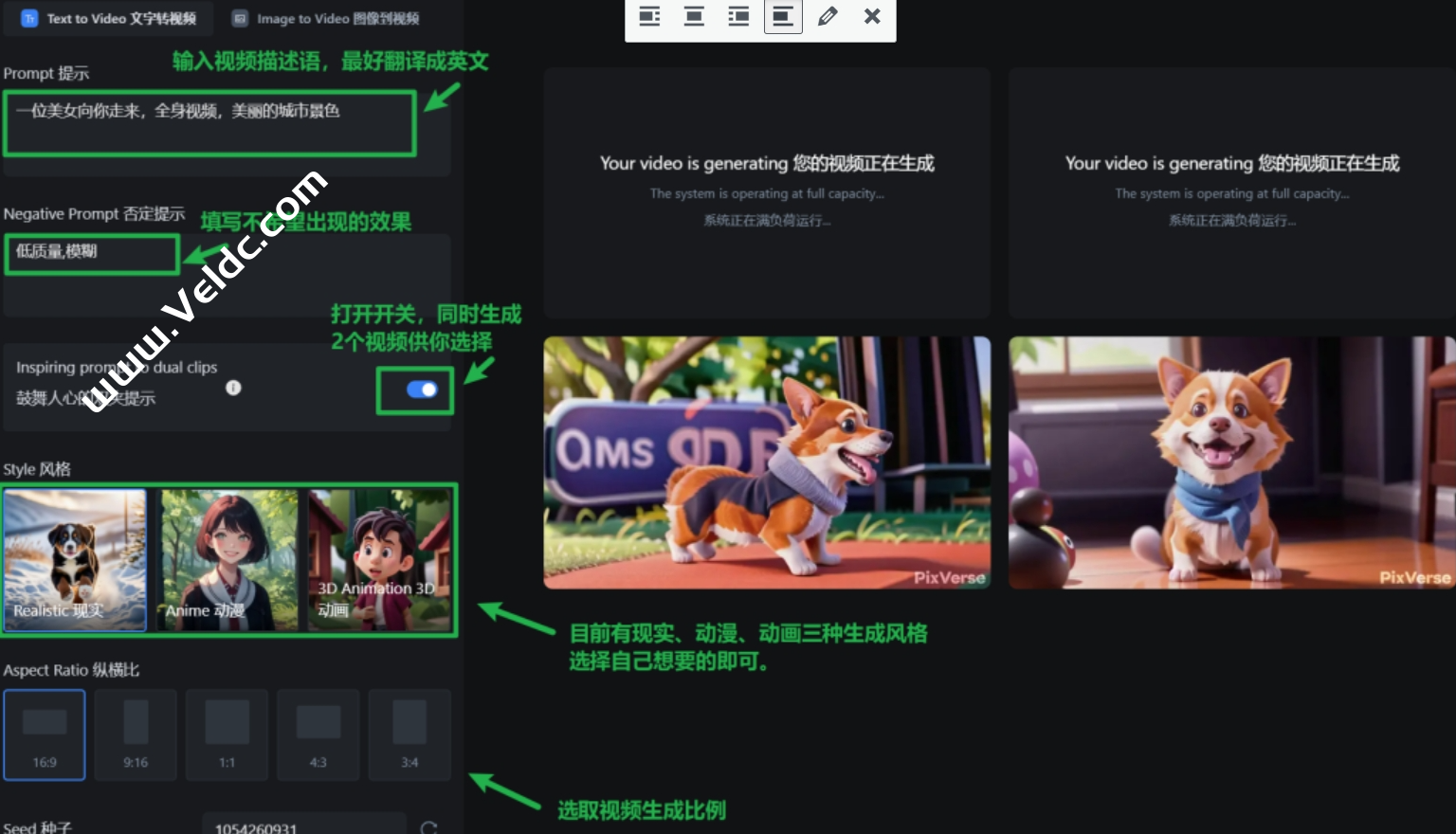Set aspect ratio to 1:1
The image size is (1456, 834).
click(227, 734)
